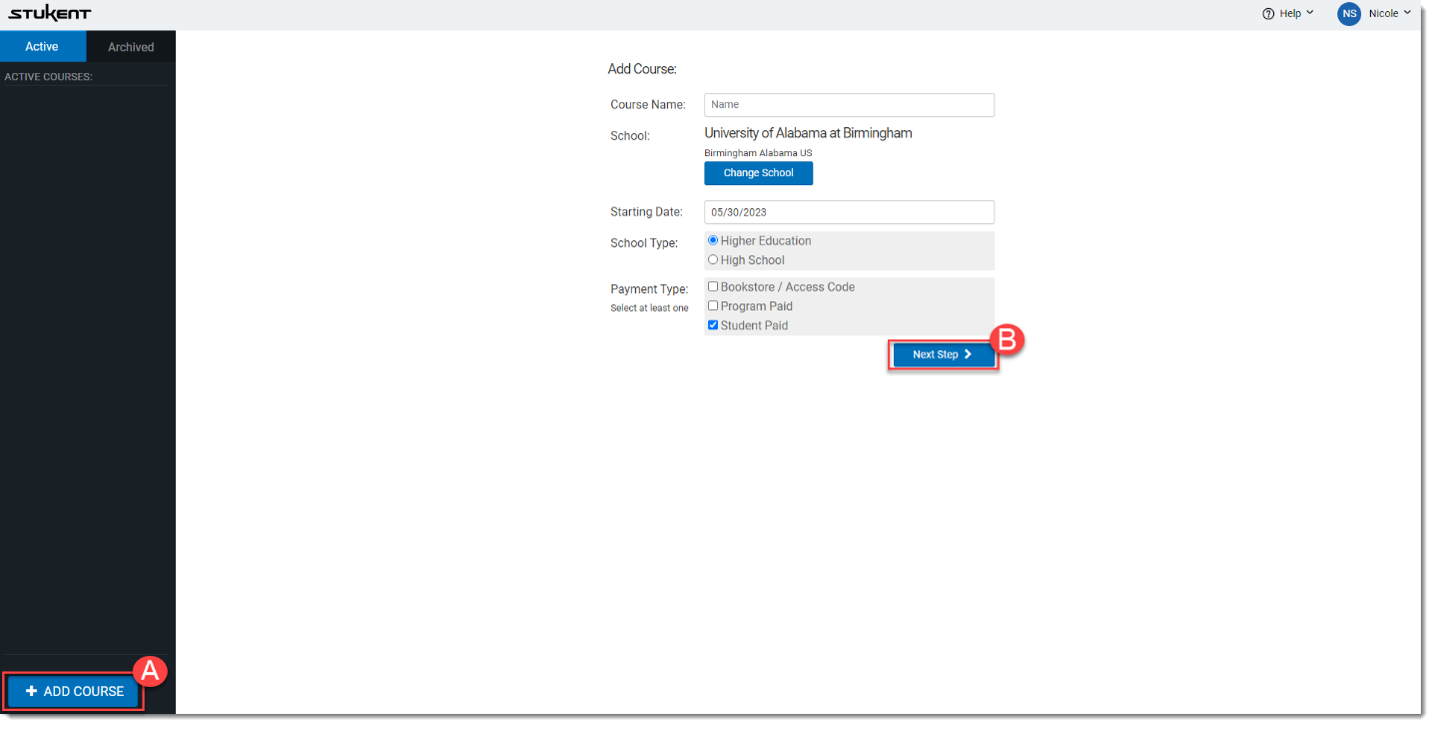1436x730 pixels.
Task: Check the Program Paid option
Action: (712, 305)
